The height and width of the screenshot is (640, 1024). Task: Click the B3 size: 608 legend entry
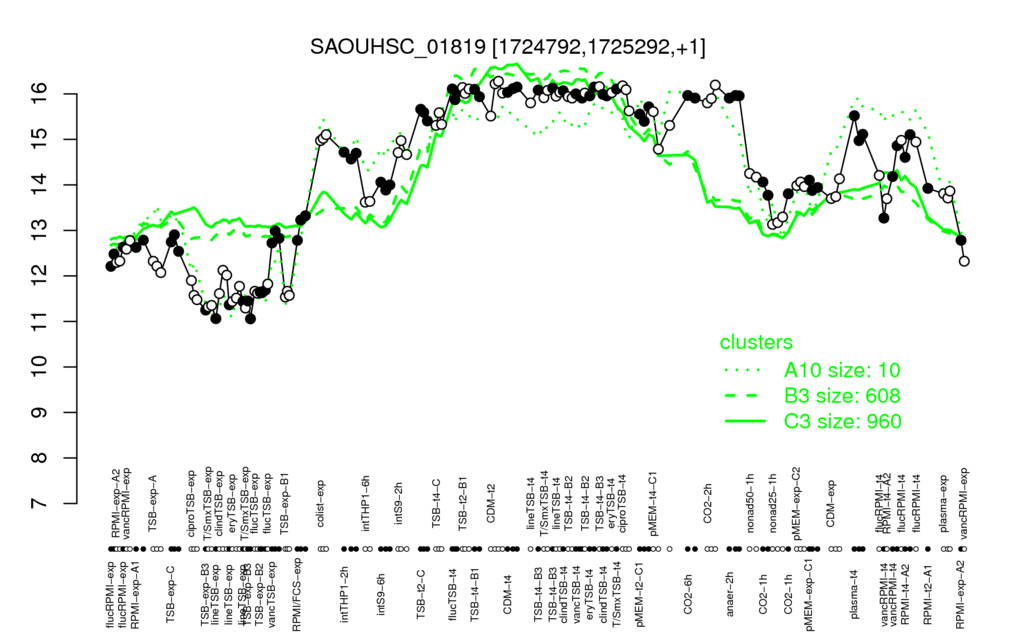pyautogui.click(x=842, y=396)
